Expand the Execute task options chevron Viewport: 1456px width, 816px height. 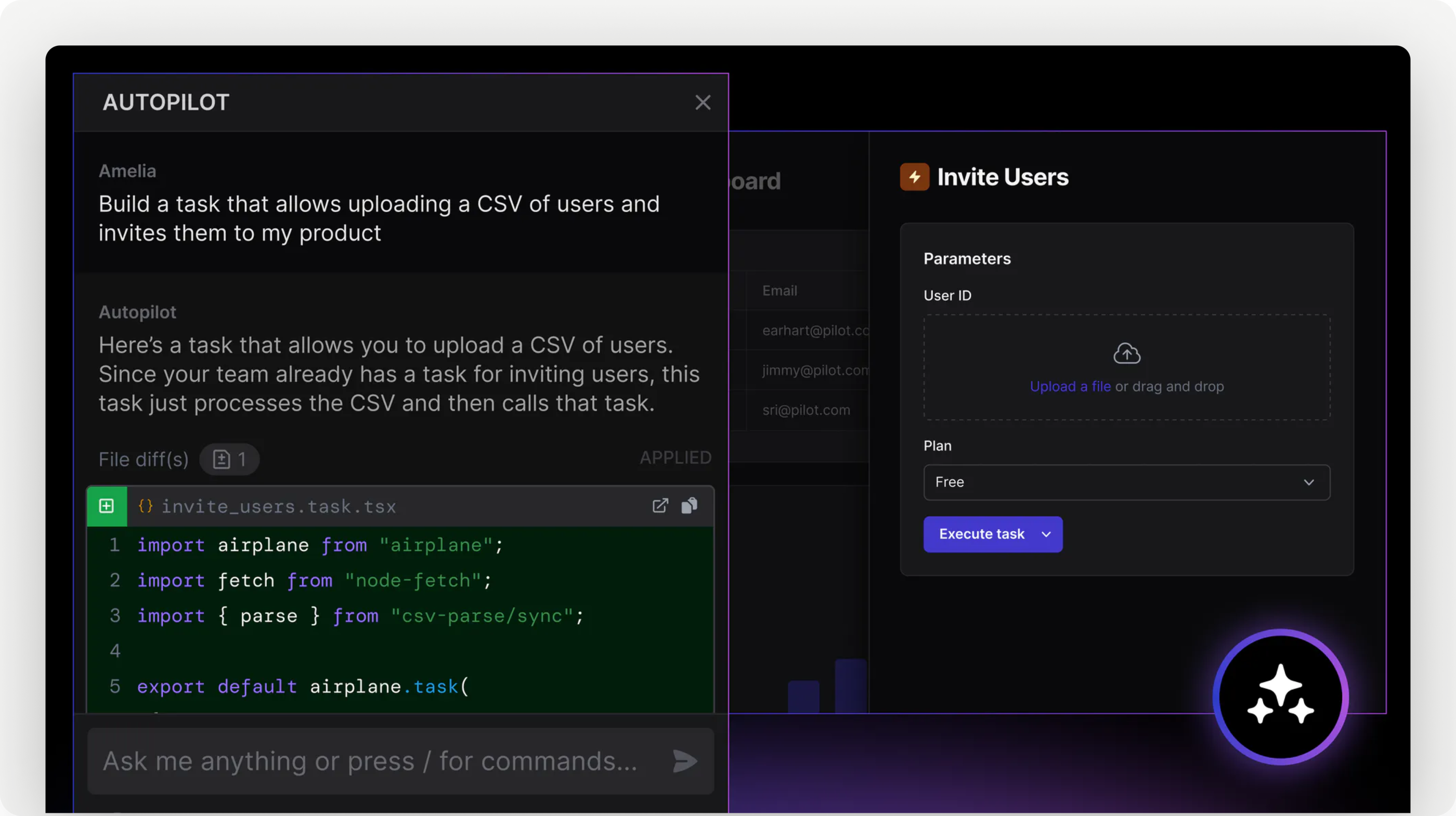(x=1046, y=534)
